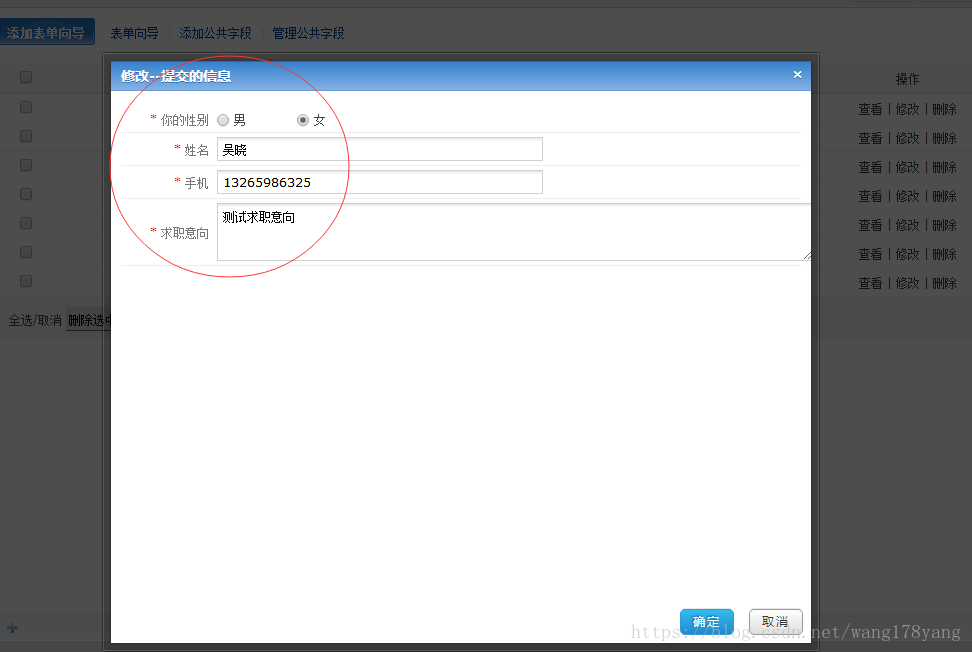This screenshot has width=972, height=652.
Task: Open the 管理公共字段 tab in background
Action: pyautogui.click(x=308, y=33)
